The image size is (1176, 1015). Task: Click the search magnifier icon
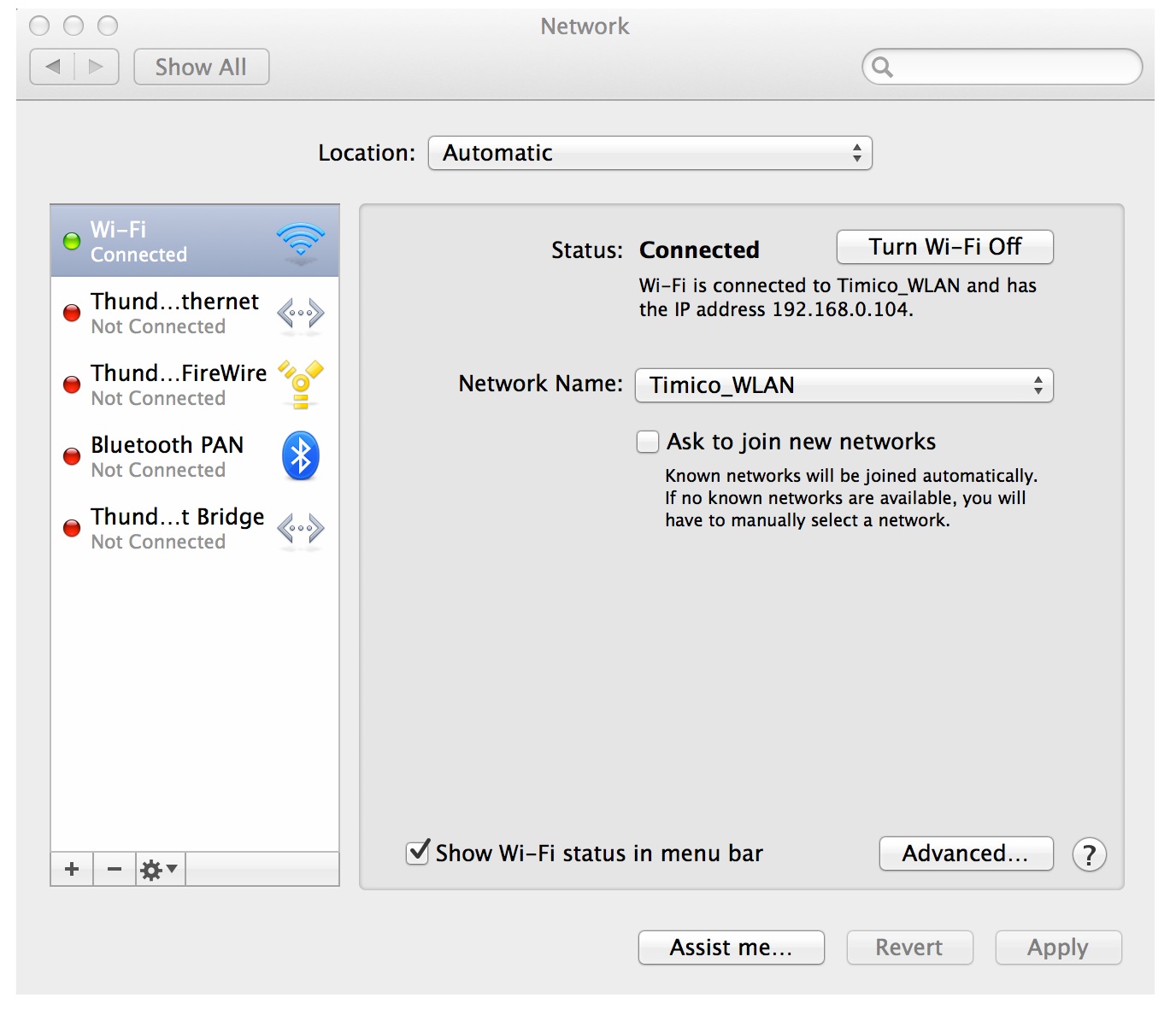(883, 67)
